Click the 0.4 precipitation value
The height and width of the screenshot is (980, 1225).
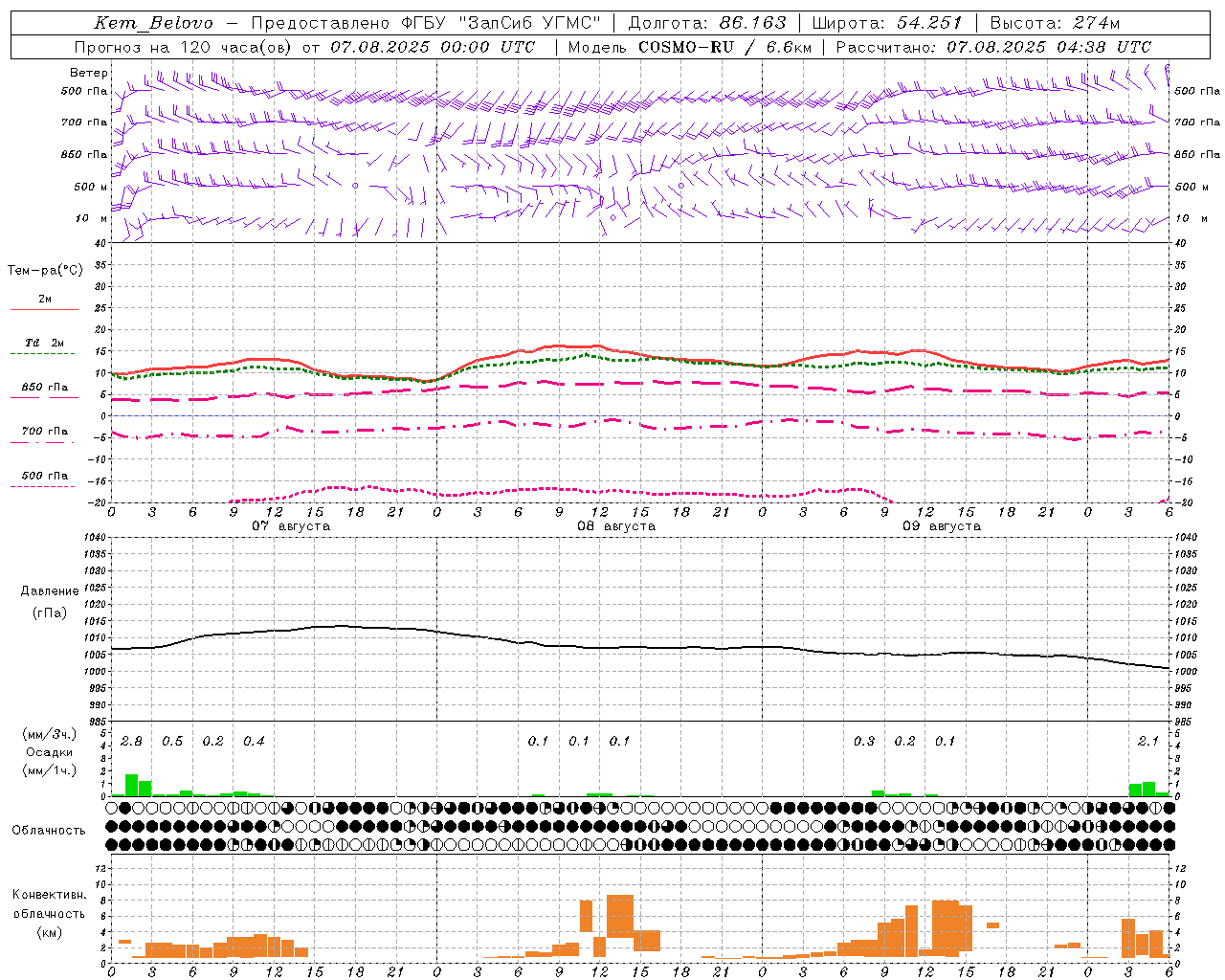click(x=254, y=742)
